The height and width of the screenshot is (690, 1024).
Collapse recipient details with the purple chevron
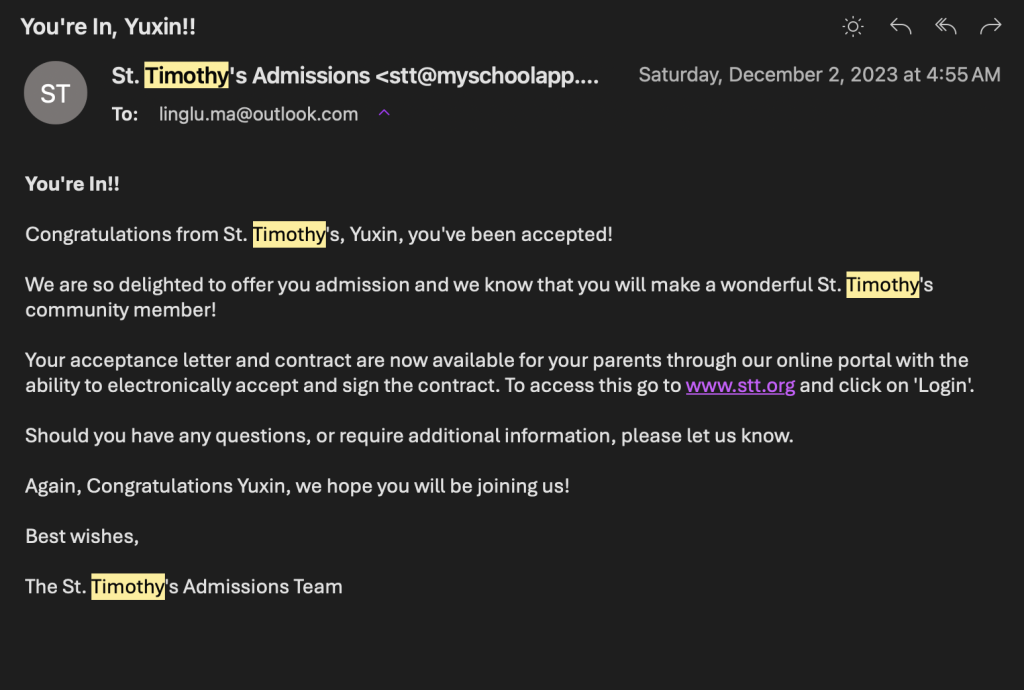[384, 113]
